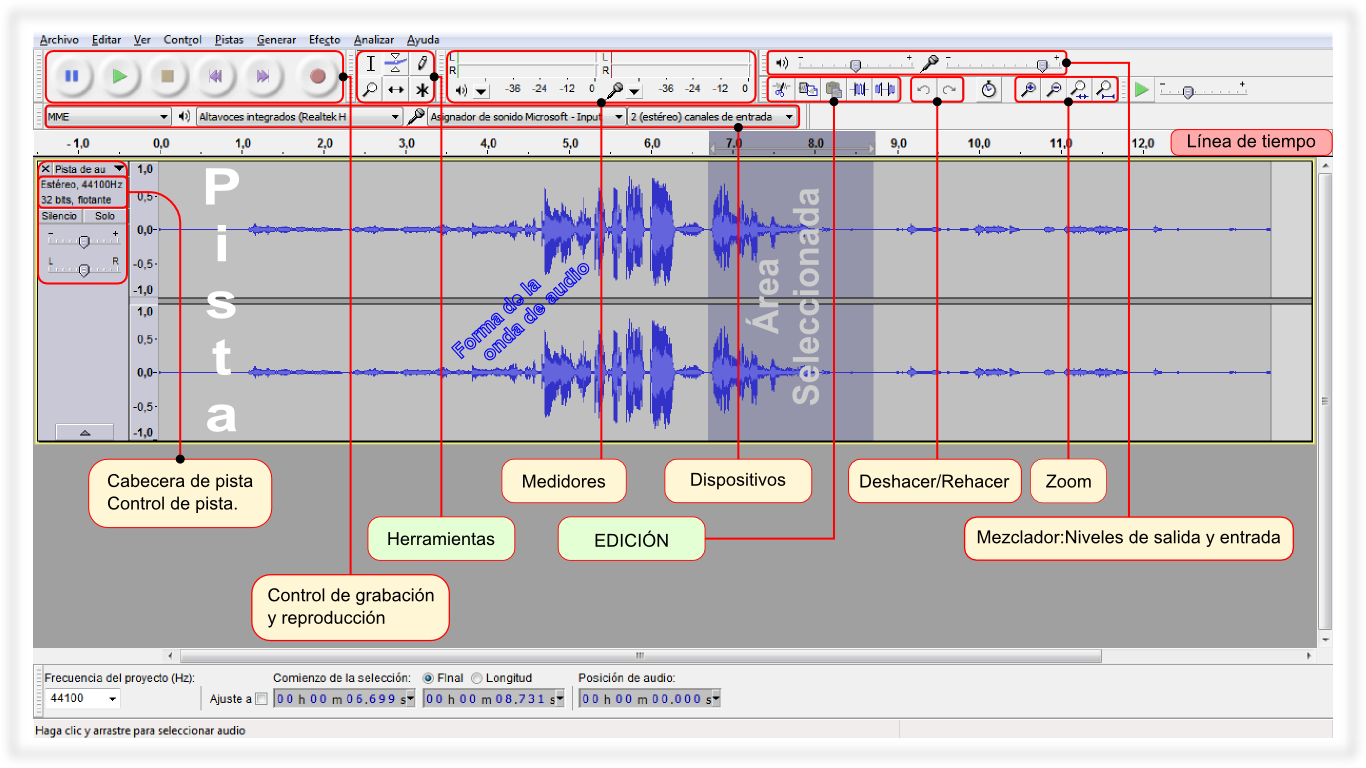Viewport: 1366px width, 768px height.
Task: Open the MME audio host dropdown
Action: (x=108, y=117)
